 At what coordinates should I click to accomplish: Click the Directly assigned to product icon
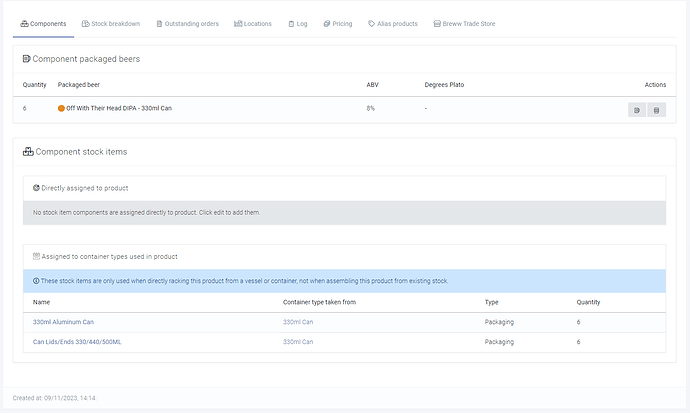tap(36, 188)
